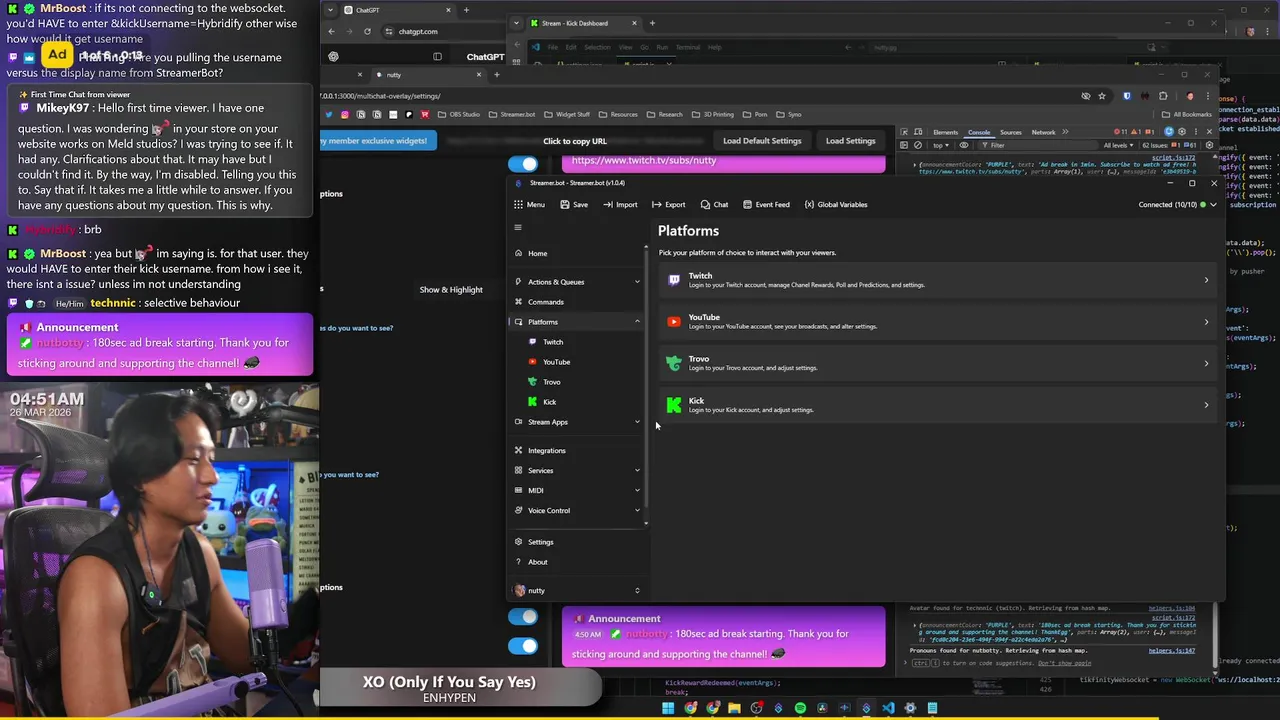Switch to the Elements tab in DevTools
Viewport: 1280px width, 720px height.
[945, 132]
